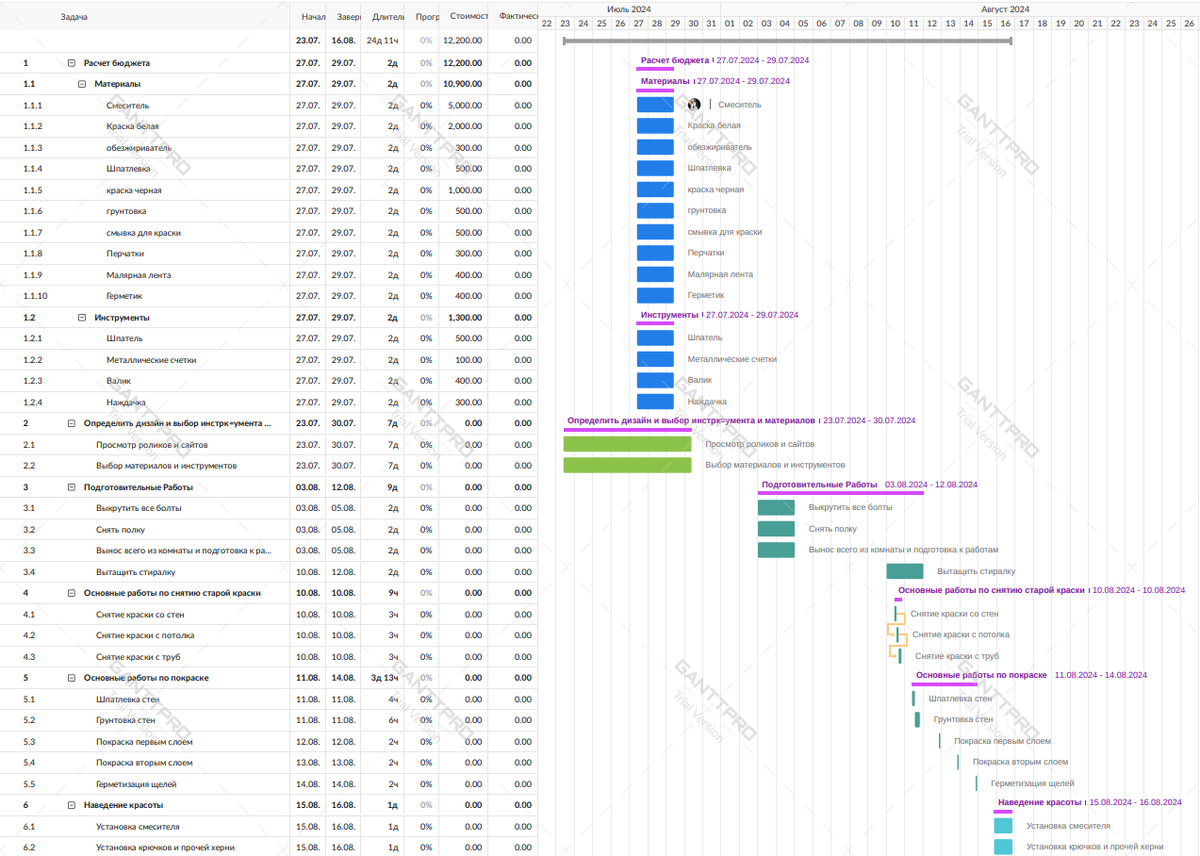The height and width of the screenshot is (856, 1200).
Task: Select the teal Вытащить стиралку bar
Action: [905, 572]
